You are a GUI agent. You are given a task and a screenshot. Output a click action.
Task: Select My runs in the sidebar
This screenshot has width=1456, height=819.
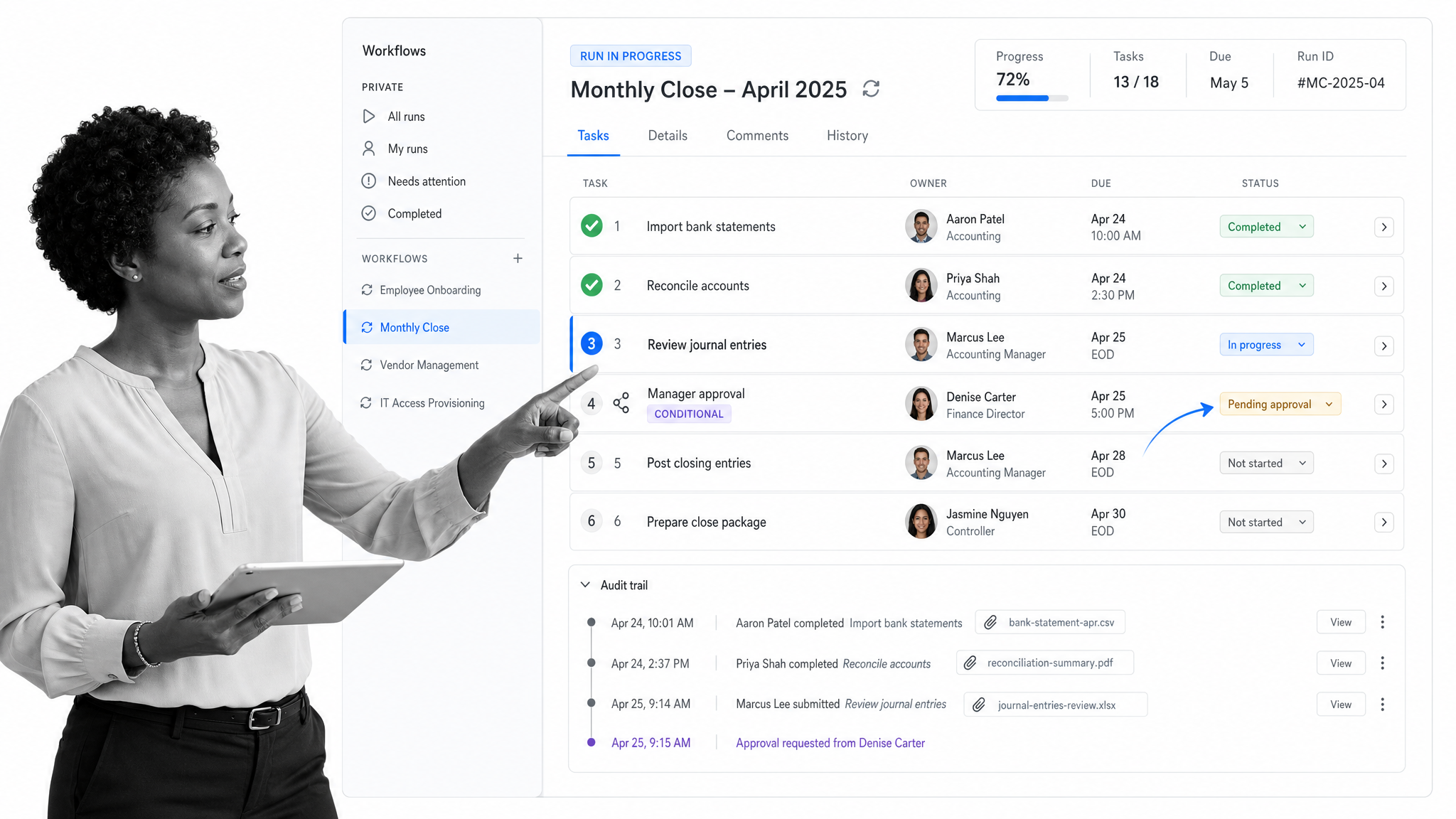(407, 149)
